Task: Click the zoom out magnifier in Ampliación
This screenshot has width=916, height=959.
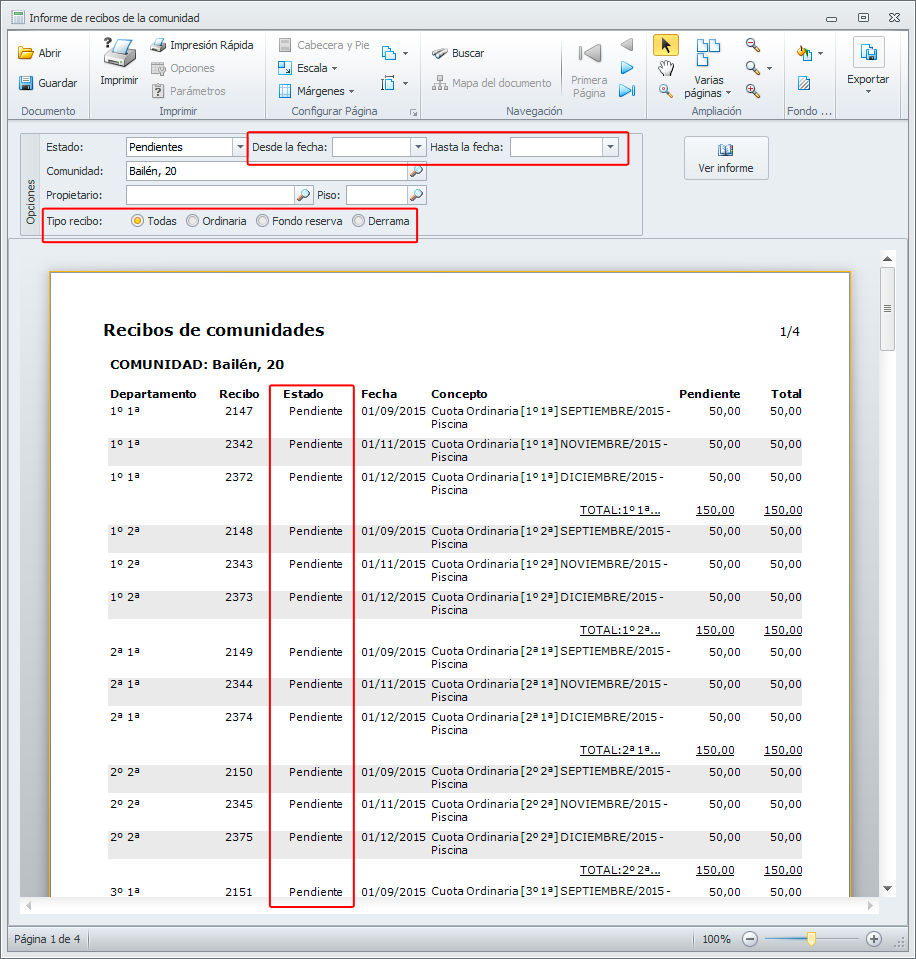Action: [753, 45]
